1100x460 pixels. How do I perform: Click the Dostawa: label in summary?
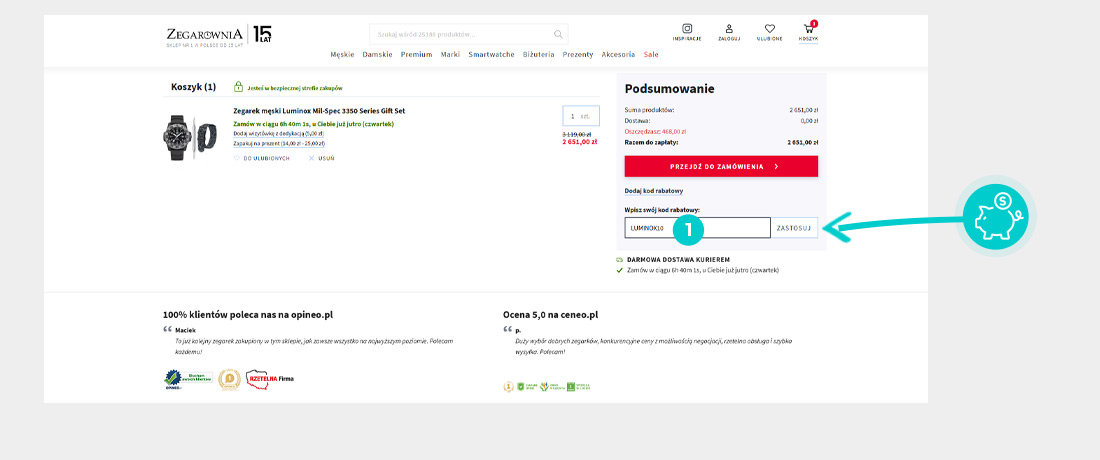click(637, 121)
